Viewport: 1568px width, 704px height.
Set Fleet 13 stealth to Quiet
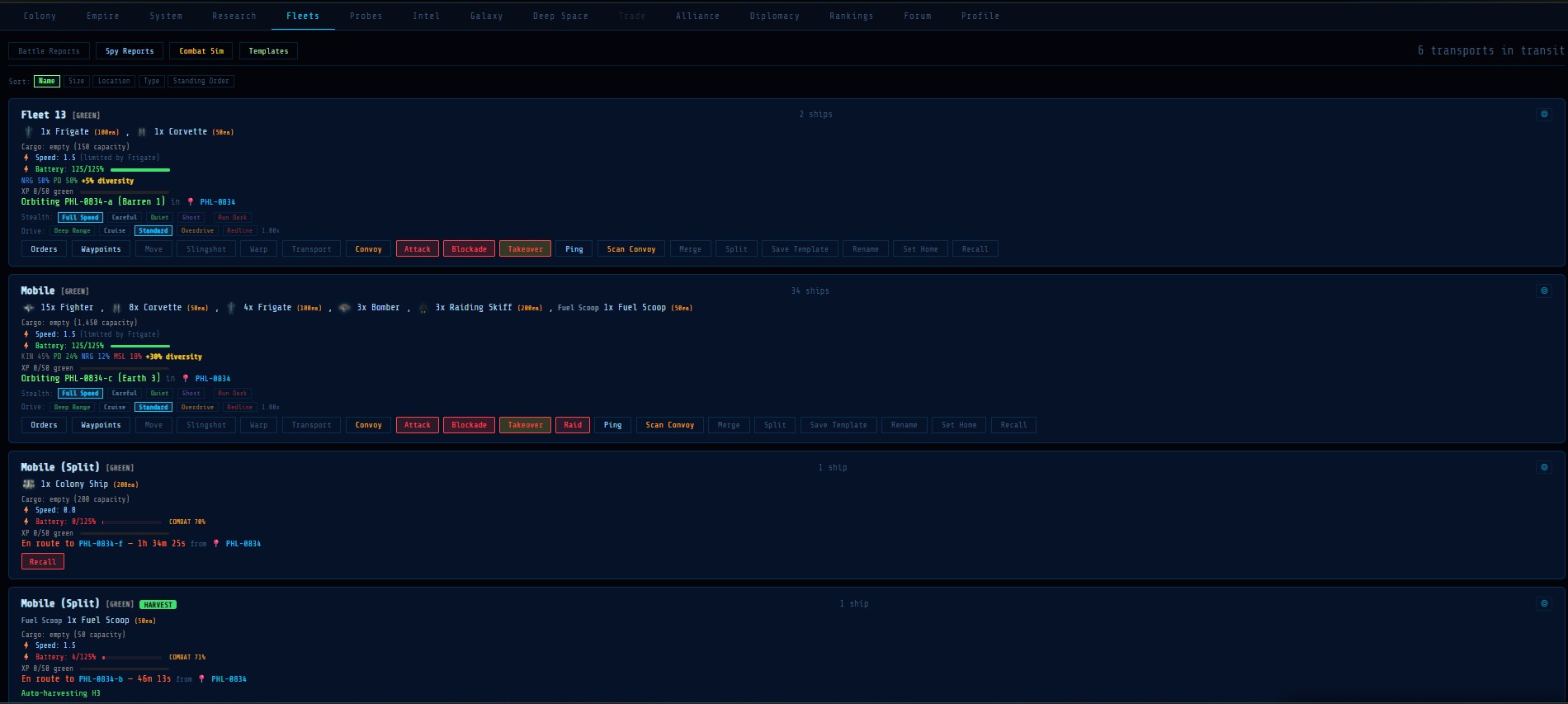(159, 218)
